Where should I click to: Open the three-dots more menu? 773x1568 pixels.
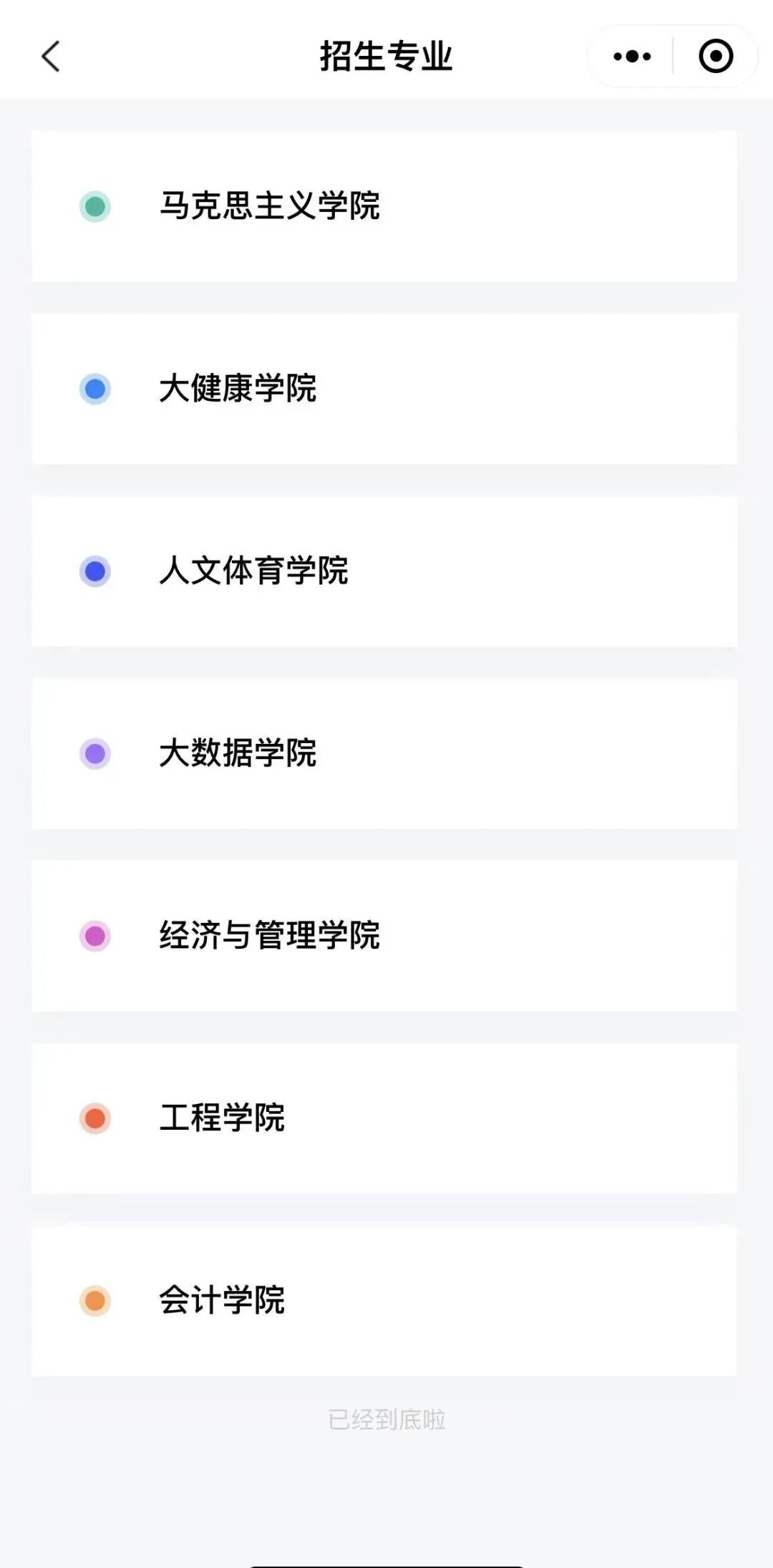pos(632,57)
